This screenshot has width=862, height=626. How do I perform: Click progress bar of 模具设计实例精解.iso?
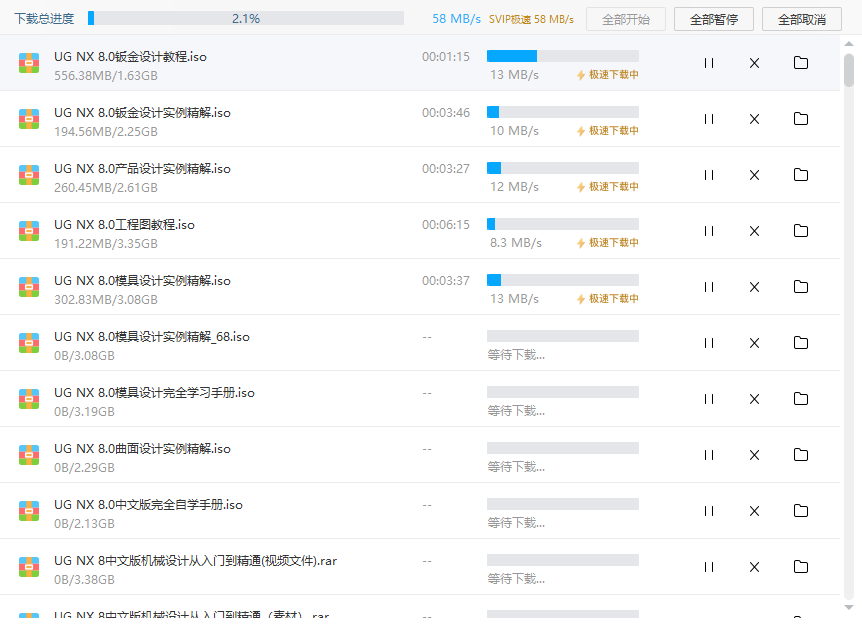click(563, 280)
